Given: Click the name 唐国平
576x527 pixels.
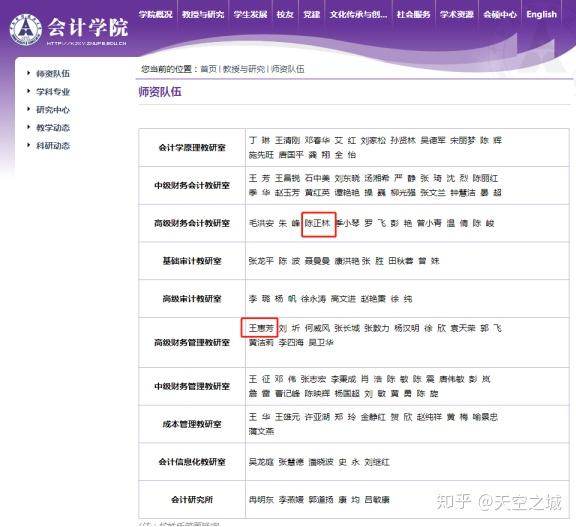Looking at the screenshot, I should (x=291, y=155).
